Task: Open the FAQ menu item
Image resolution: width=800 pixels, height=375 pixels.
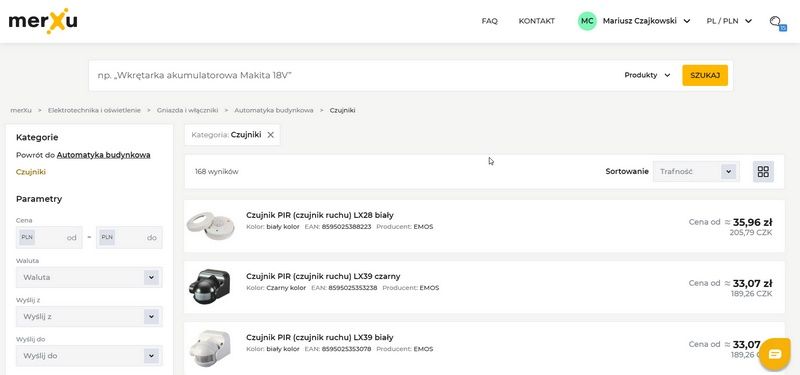Action: (489, 21)
